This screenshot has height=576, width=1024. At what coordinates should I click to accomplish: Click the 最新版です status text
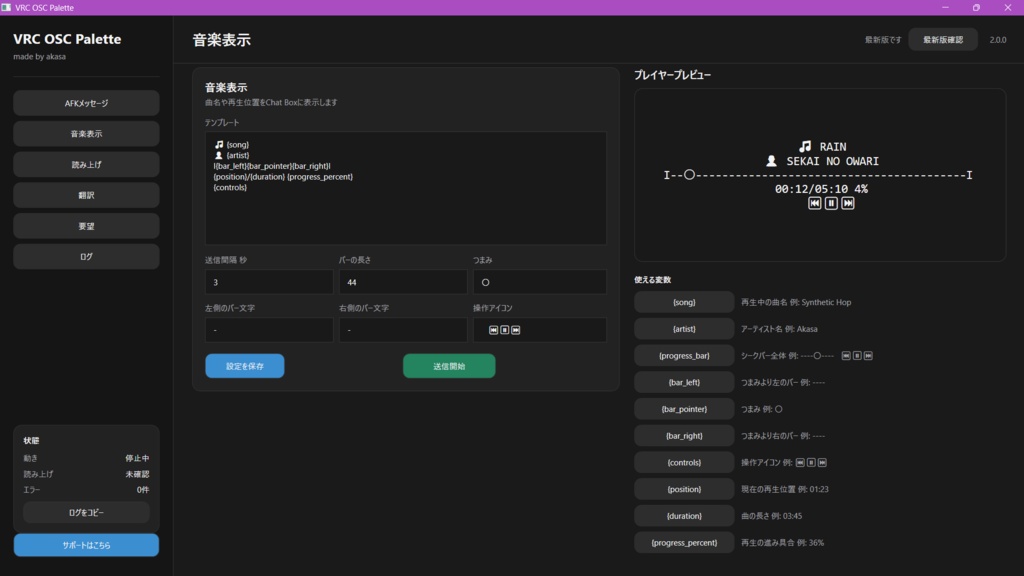(883, 40)
